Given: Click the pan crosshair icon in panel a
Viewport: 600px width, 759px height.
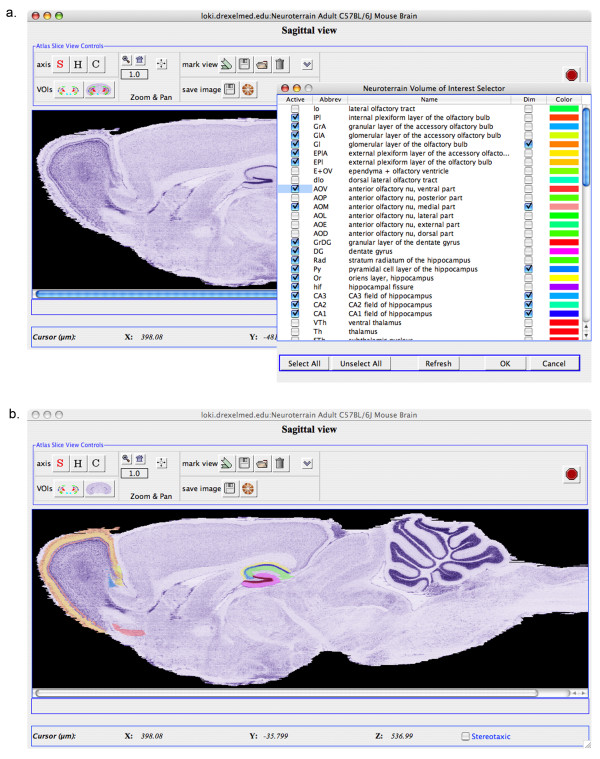Looking at the screenshot, I should point(163,66).
